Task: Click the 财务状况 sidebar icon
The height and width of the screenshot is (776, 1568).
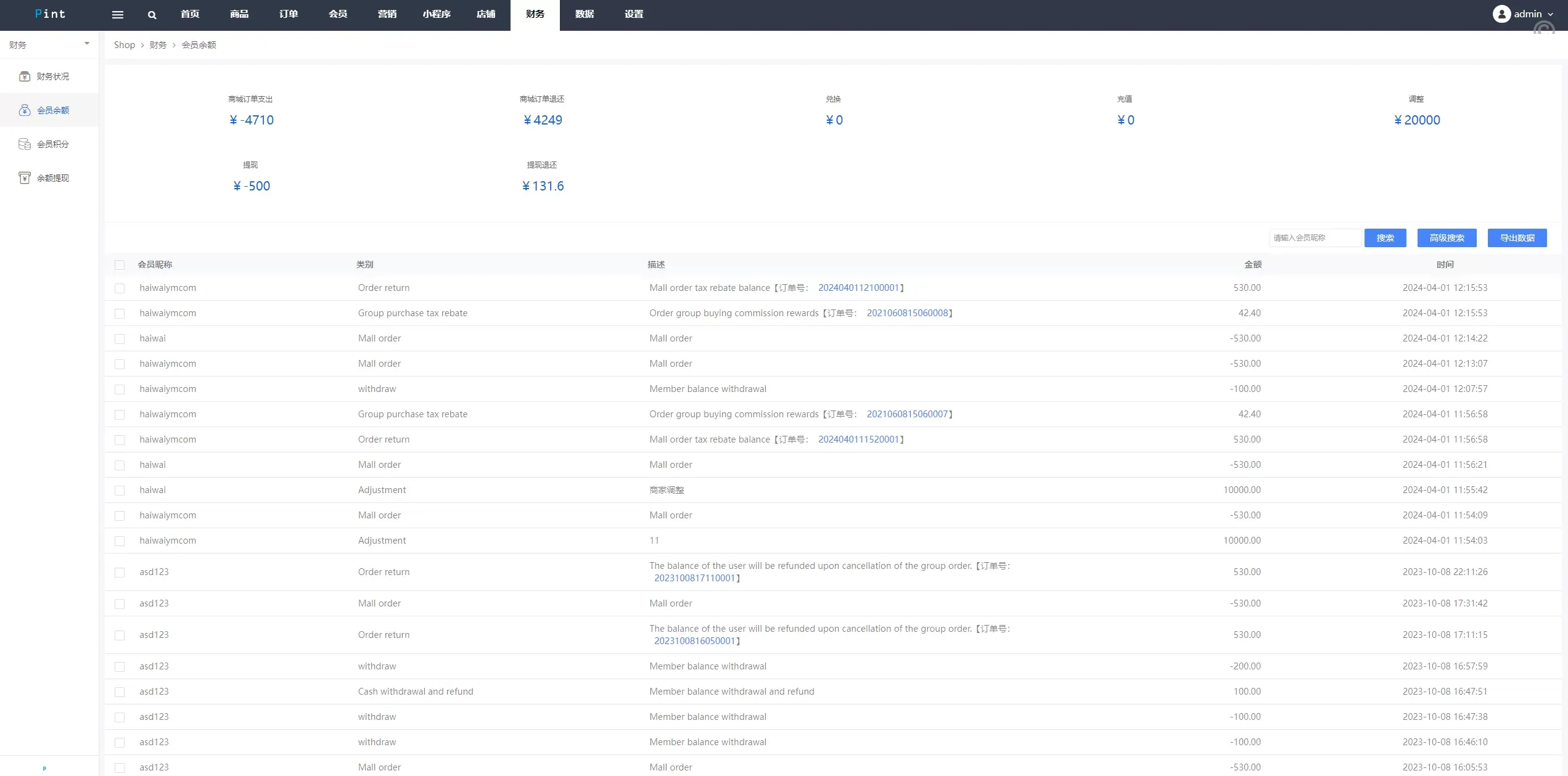Action: point(25,76)
